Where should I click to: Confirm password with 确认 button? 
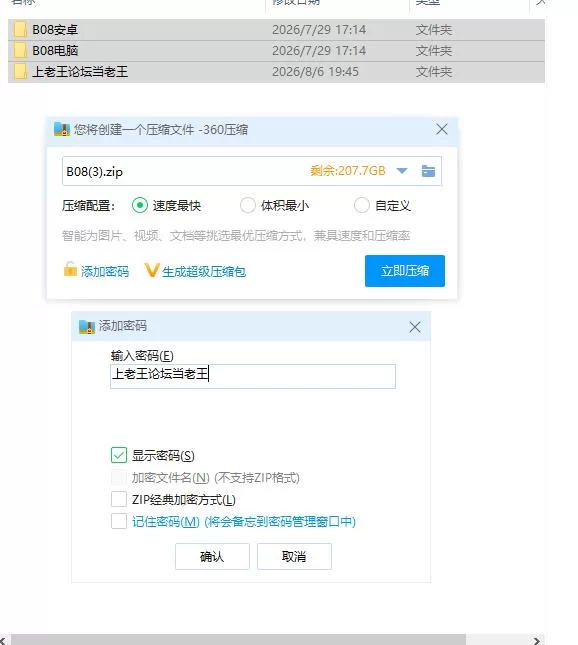212,556
